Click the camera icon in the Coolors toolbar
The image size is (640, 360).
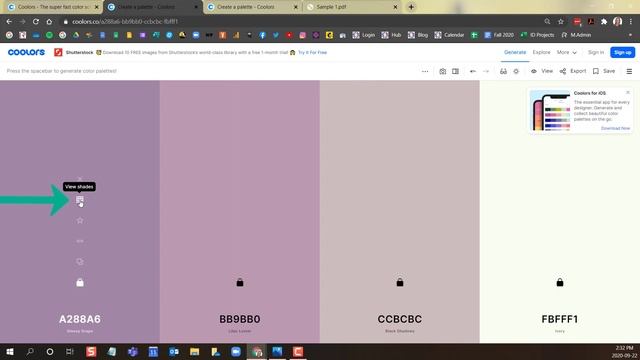coord(442,71)
